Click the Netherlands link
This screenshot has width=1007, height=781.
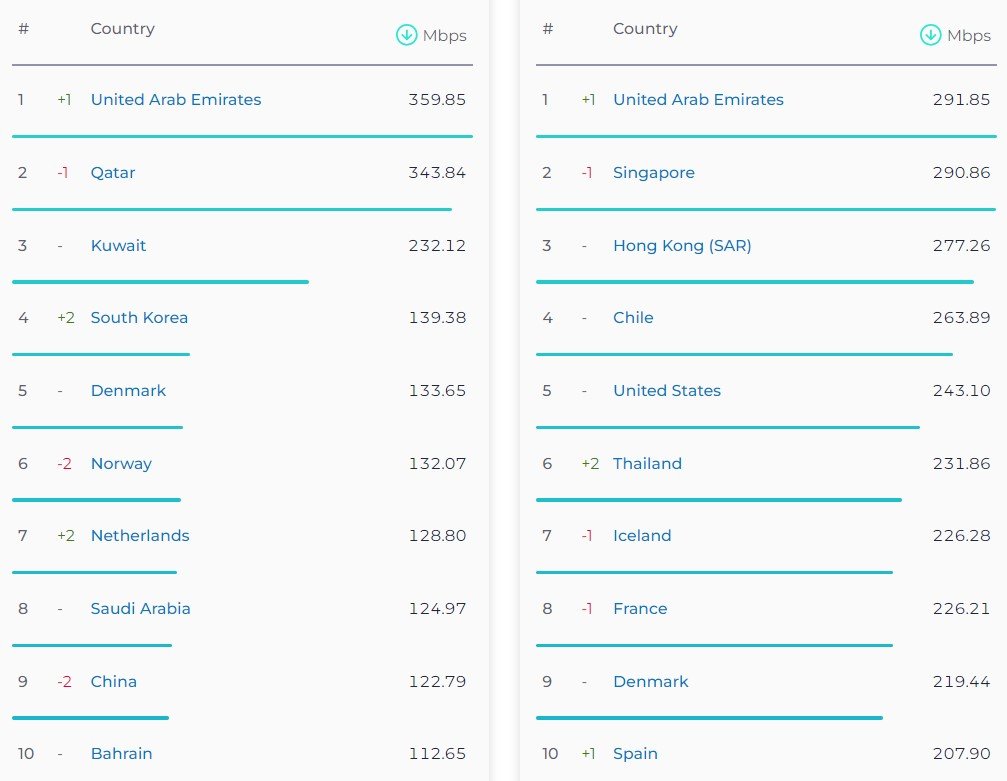140,536
